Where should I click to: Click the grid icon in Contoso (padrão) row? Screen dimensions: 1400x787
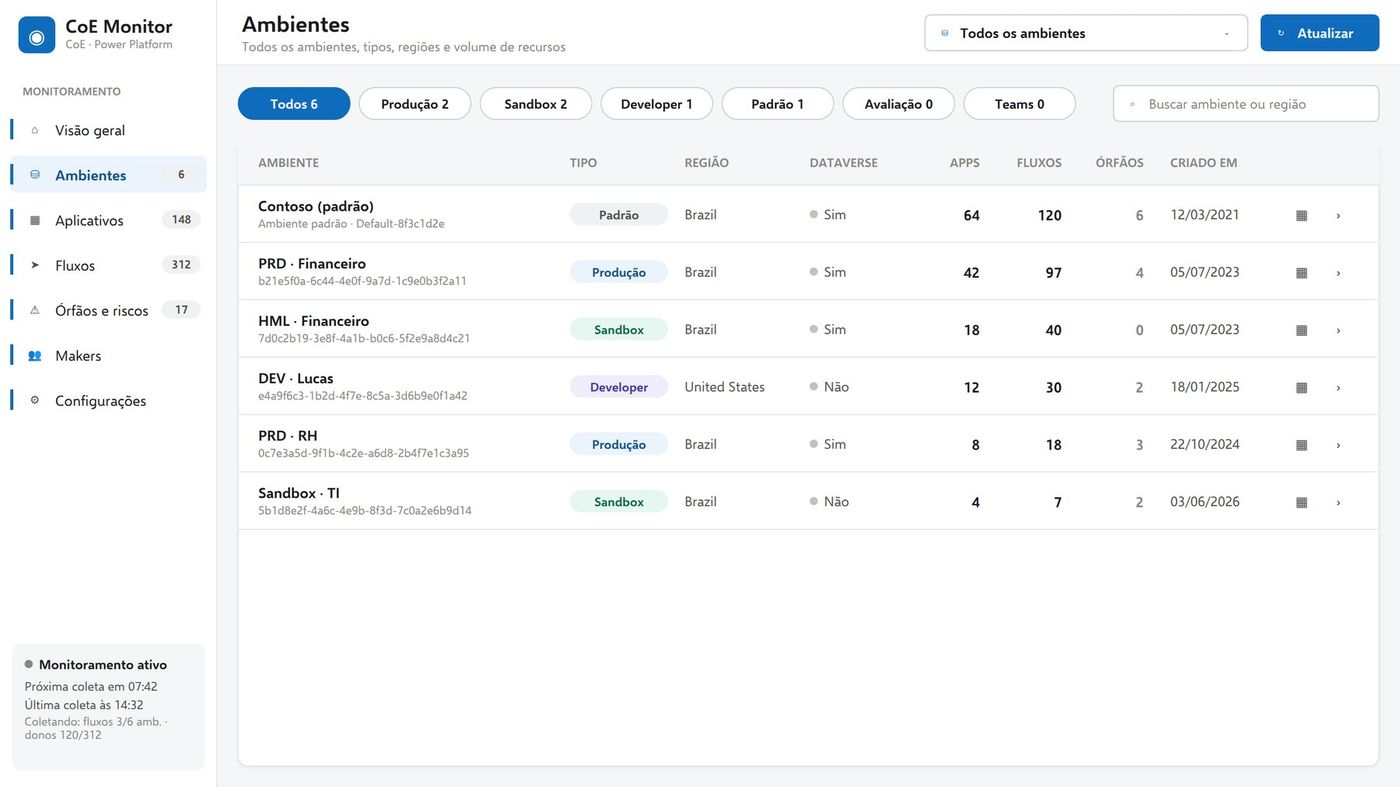tap(1302, 215)
